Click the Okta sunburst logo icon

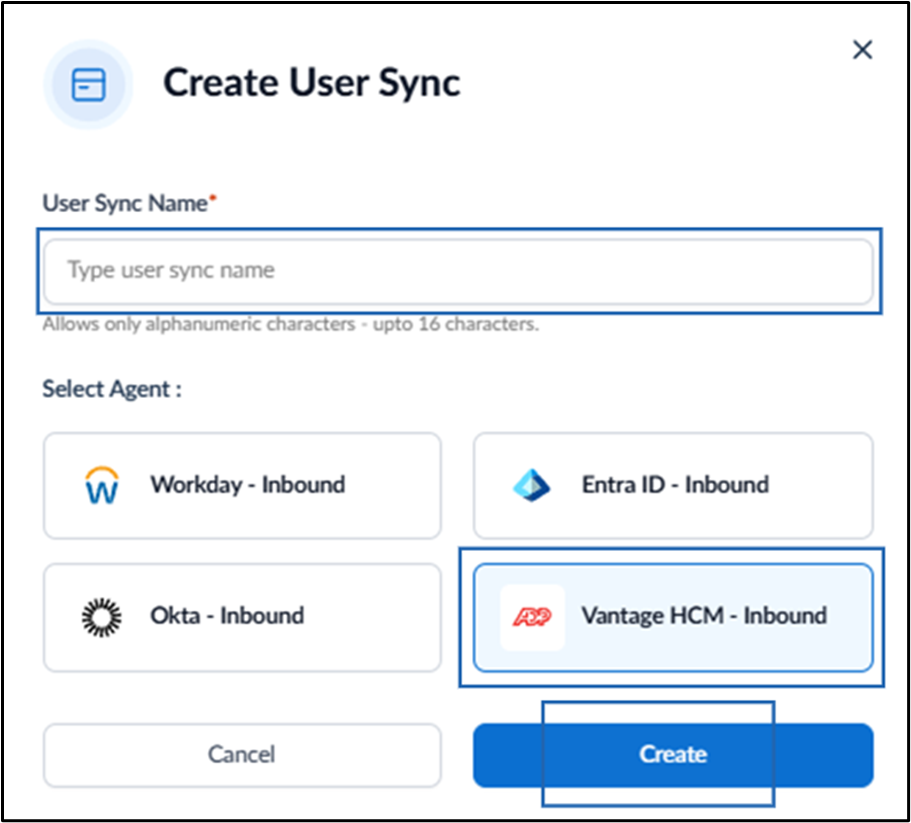(102, 617)
